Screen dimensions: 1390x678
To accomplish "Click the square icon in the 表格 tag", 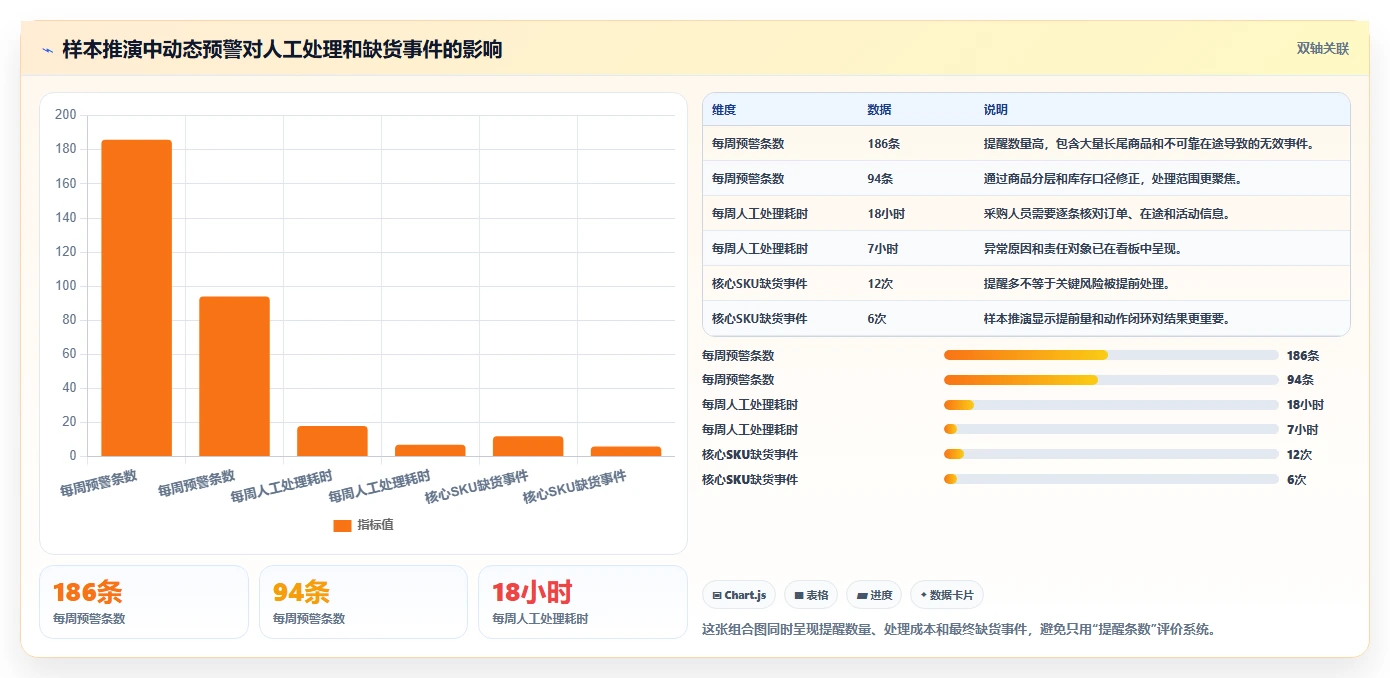I will (x=799, y=595).
